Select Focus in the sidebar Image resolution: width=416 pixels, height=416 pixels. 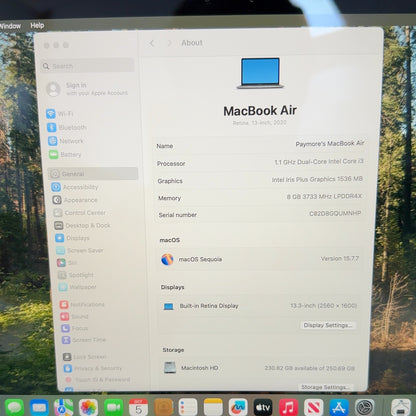point(75,328)
